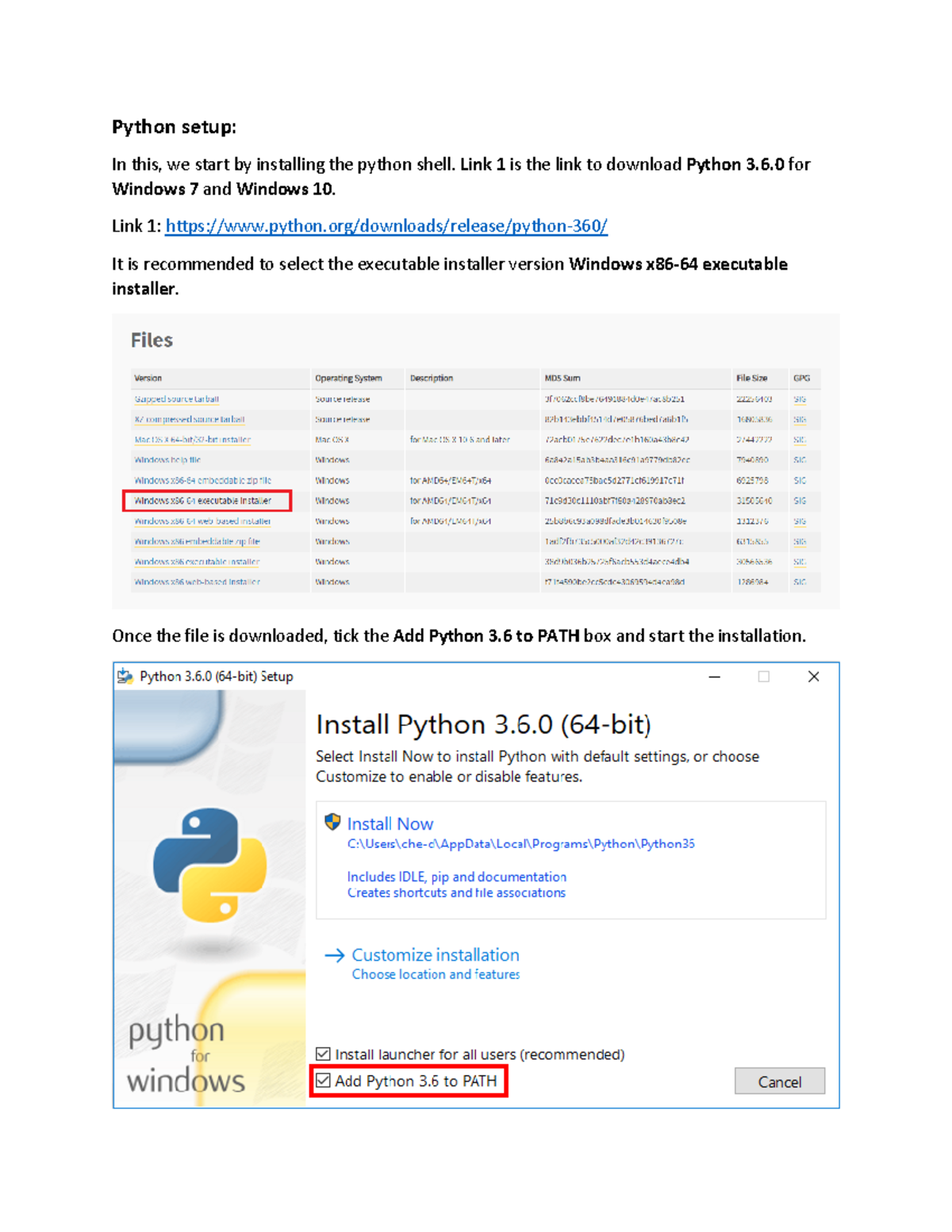Viewport: 952px width, 1232px height.
Task: Select the Install Now option
Action: [390, 823]
